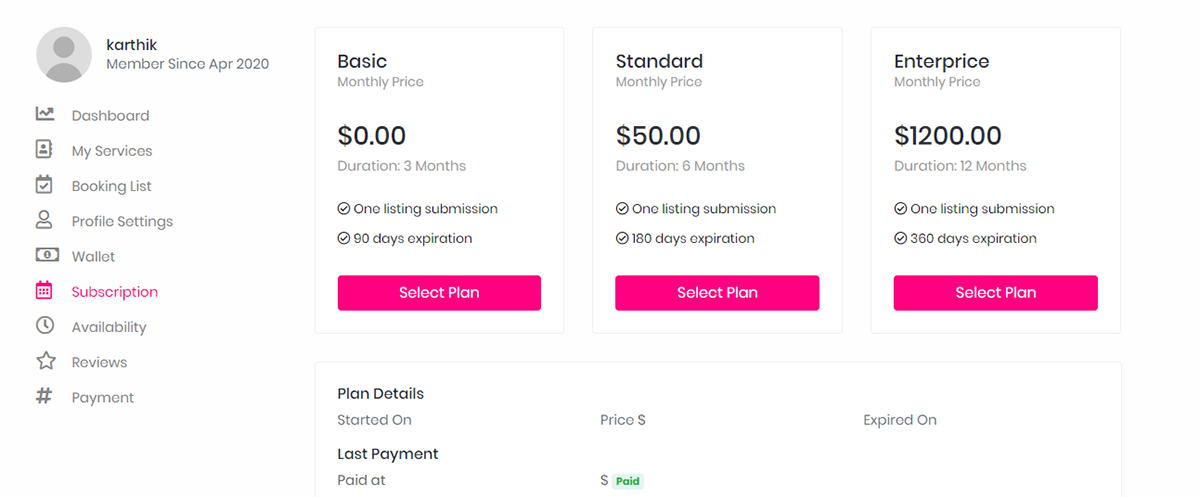Screen dimensions: 1200x497
Task: Click the My Services icon
Action: pyautogui.click(x=44, y=149)
